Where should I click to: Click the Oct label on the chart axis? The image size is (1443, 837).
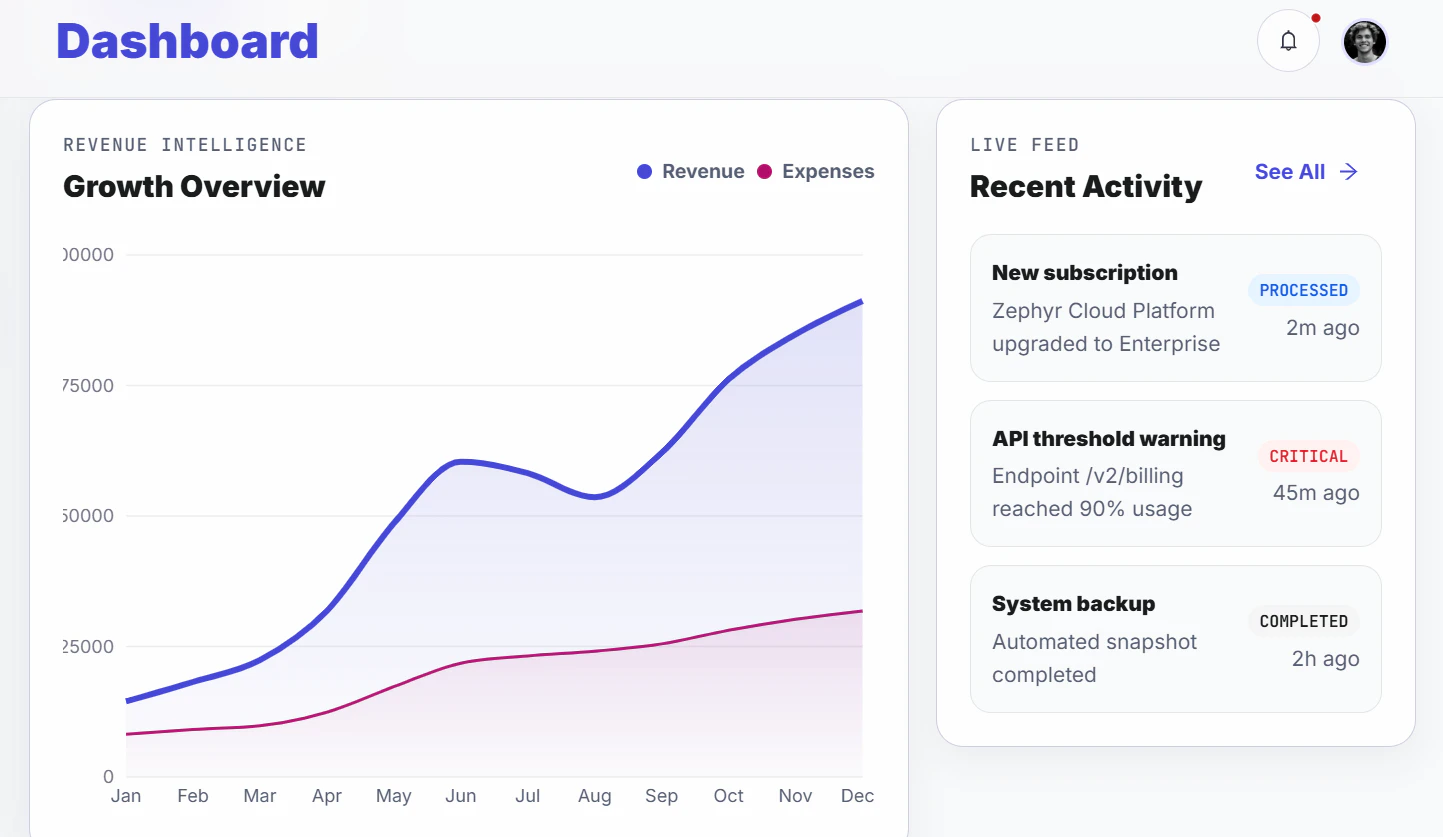tap(729, 796)
